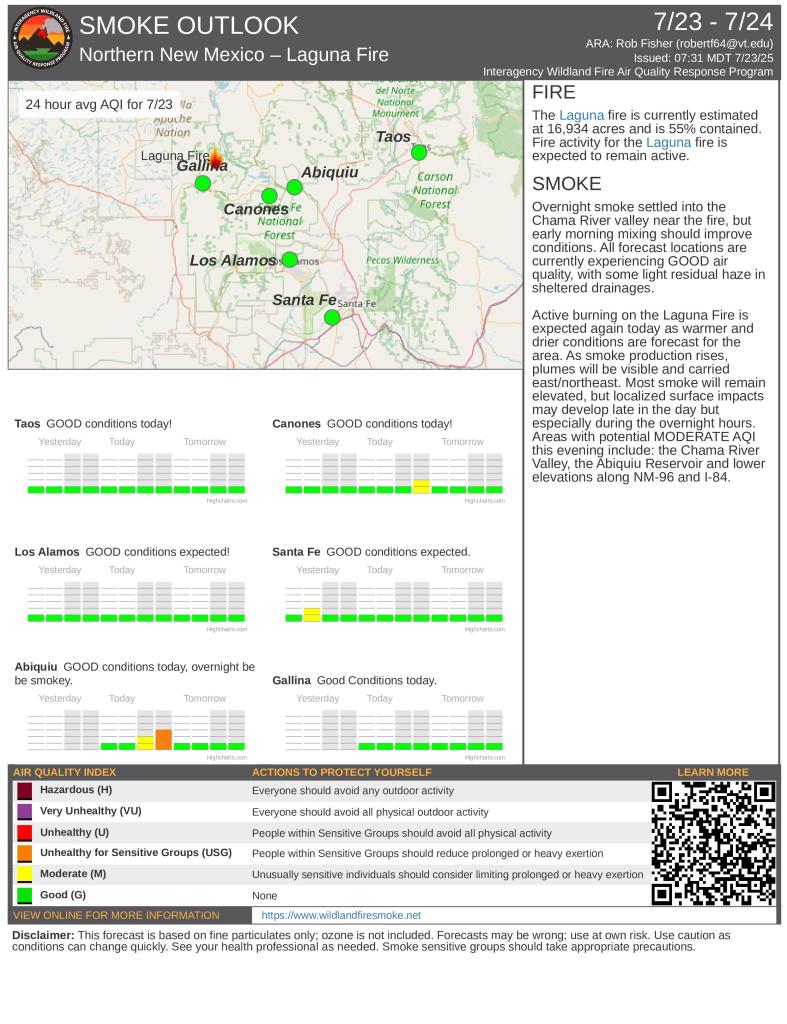787x1024 pixels.
Task: Click the Unhealthy red legend swatch
Action: [x=25, y=832]
